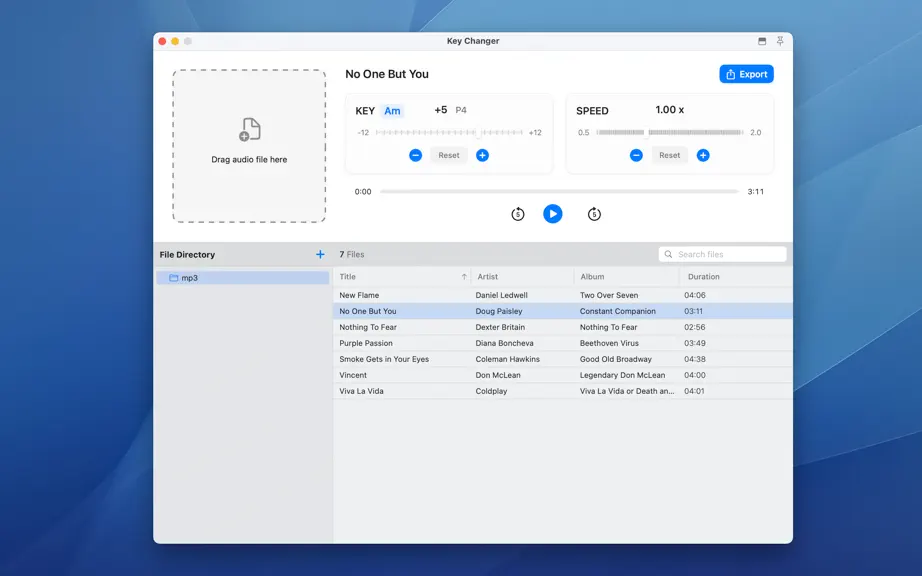
Task: Click the Search files field
Action: coord(722,254)
